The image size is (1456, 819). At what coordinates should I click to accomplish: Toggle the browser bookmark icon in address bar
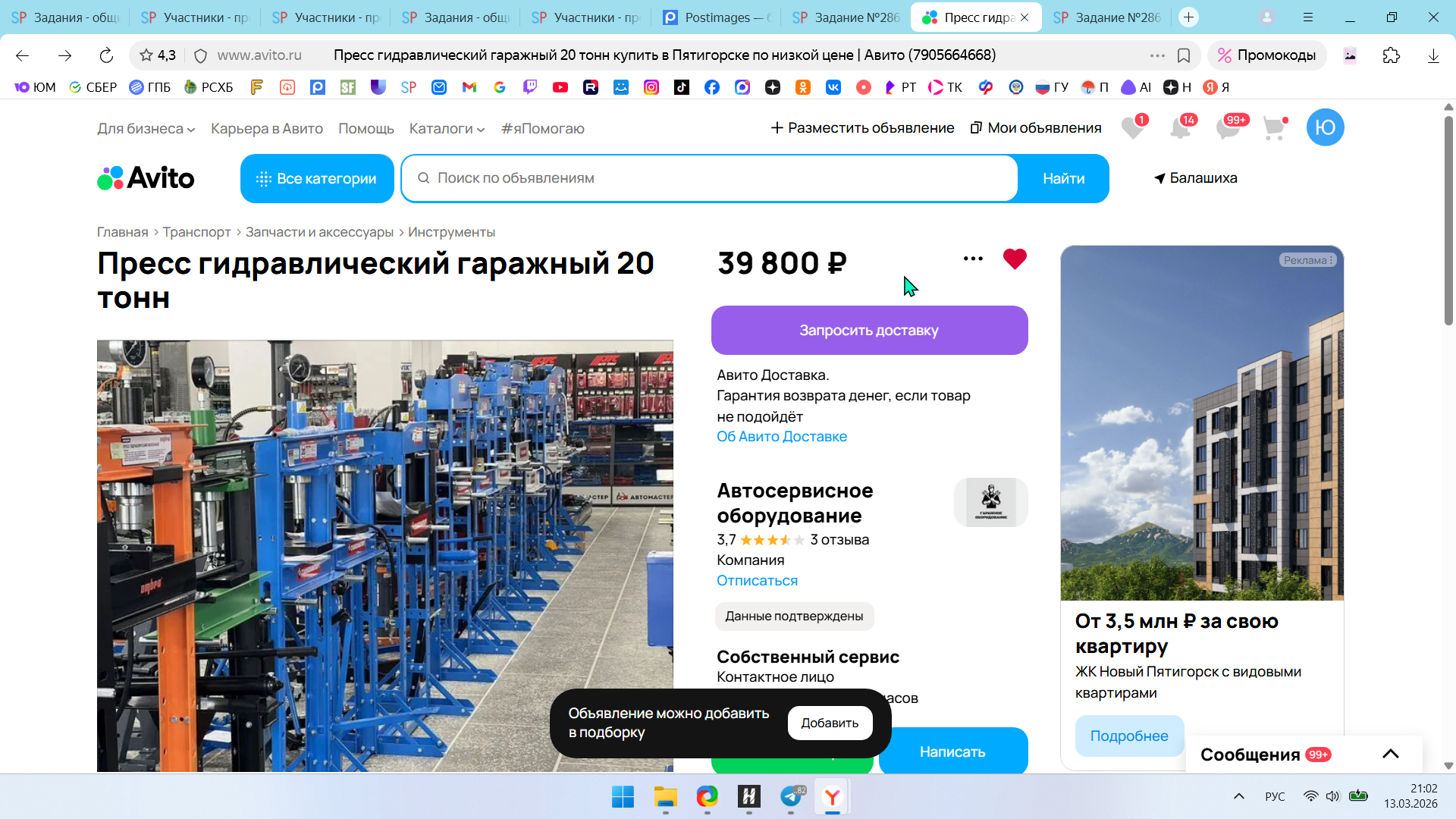pyautogui.click(x=1184, y=55)
